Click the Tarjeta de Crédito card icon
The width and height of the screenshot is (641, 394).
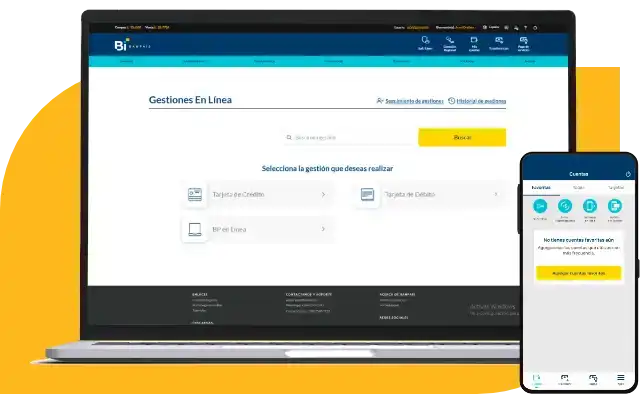(x=195, y=195)
